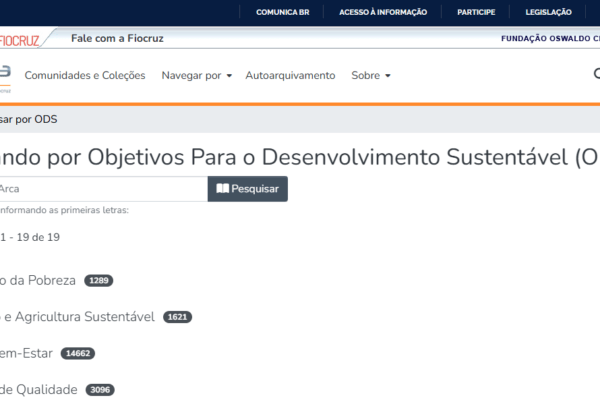This screenshot has width=600, height=400.
Task: Open the ACESSO À INFORMAÇÃO link
Action: [x=383, y=12]
